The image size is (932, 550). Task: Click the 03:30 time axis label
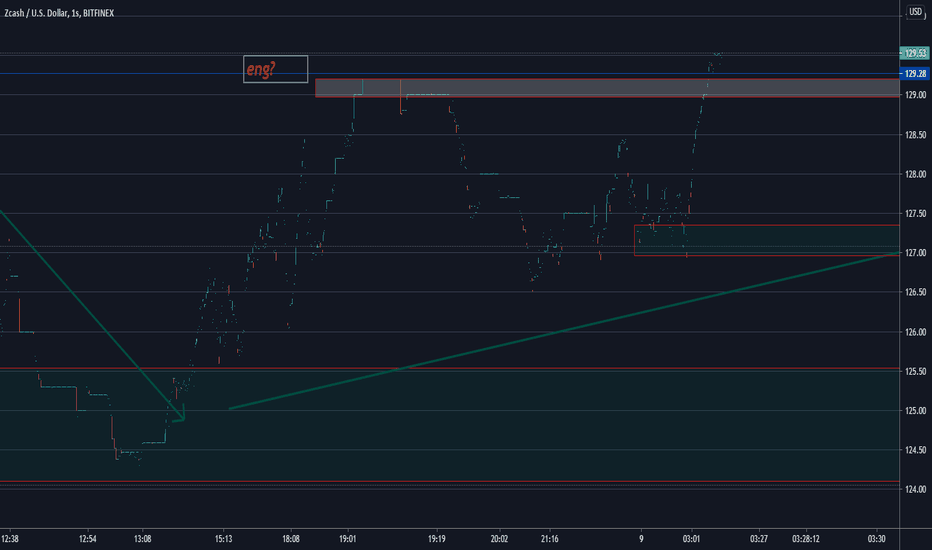(876, 539)
